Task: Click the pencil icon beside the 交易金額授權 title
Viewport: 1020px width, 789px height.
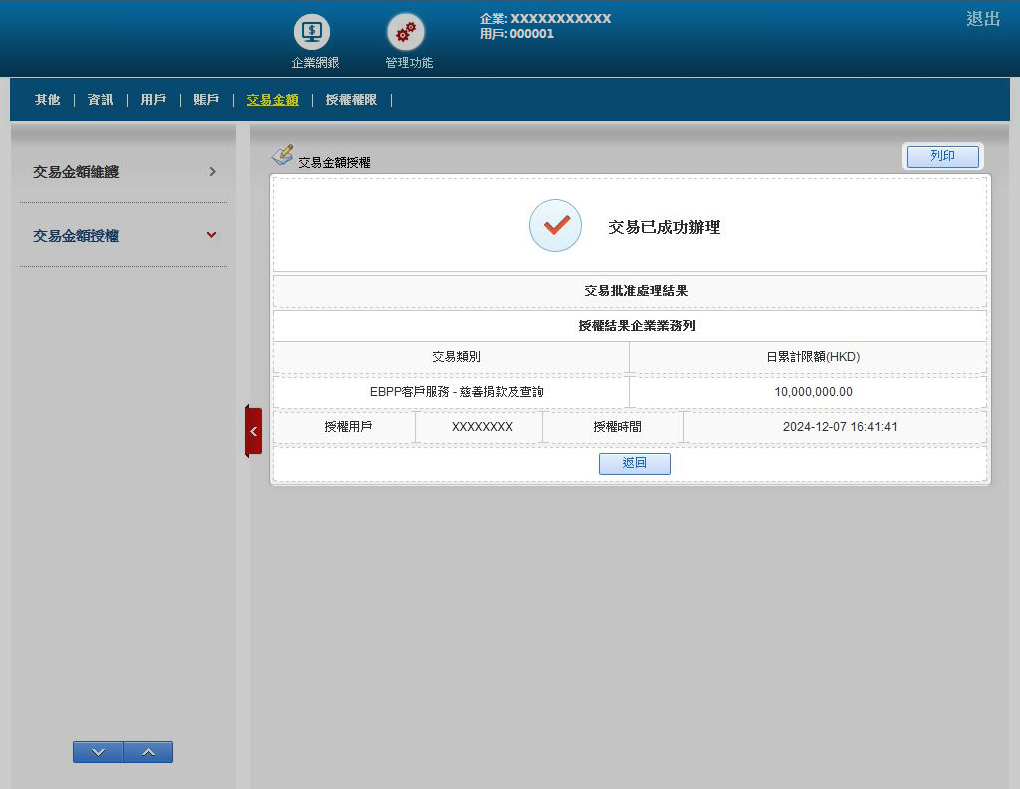Action: (x=282, y=155)
